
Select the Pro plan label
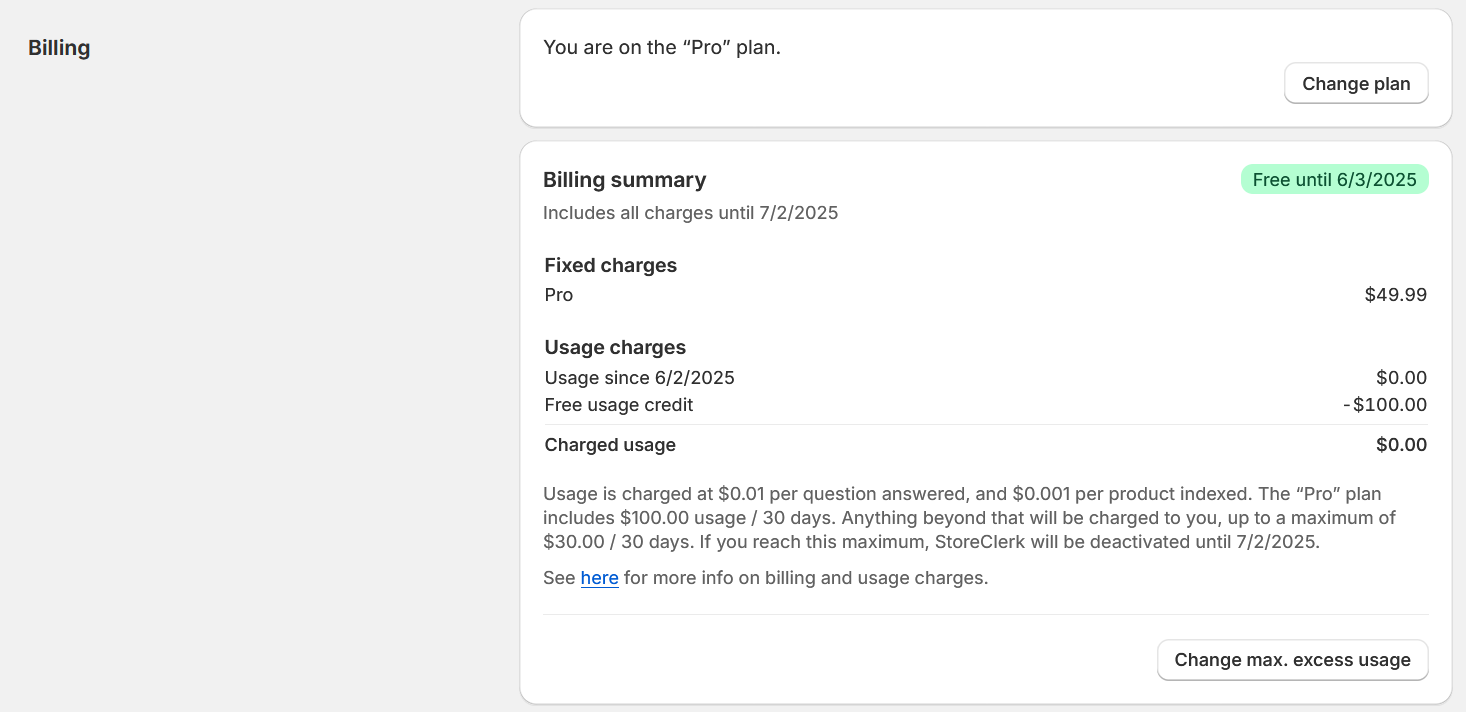pos(558,294)
